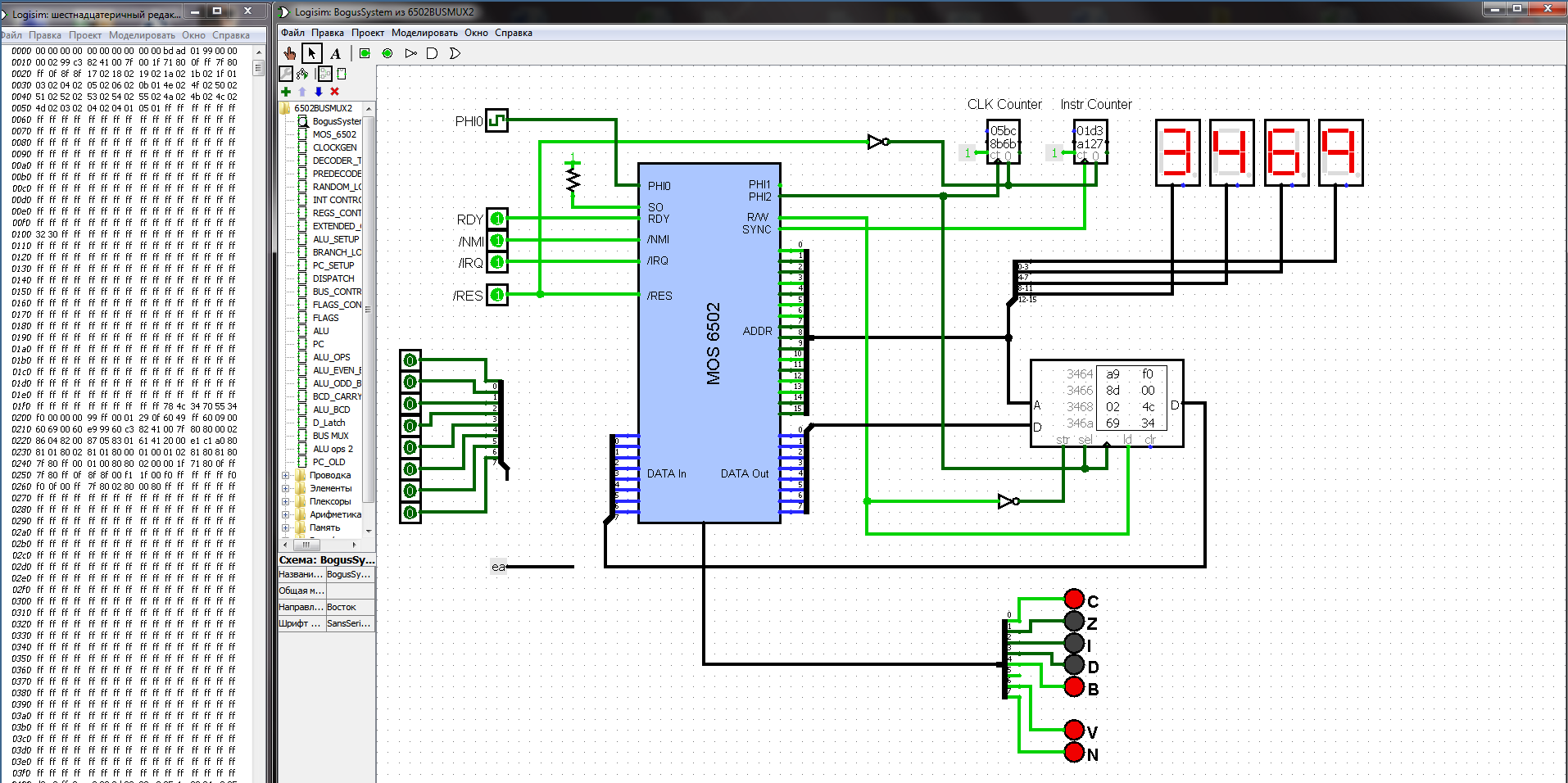
Task: Toggle the RDY input pin
Action: point(497,219)
